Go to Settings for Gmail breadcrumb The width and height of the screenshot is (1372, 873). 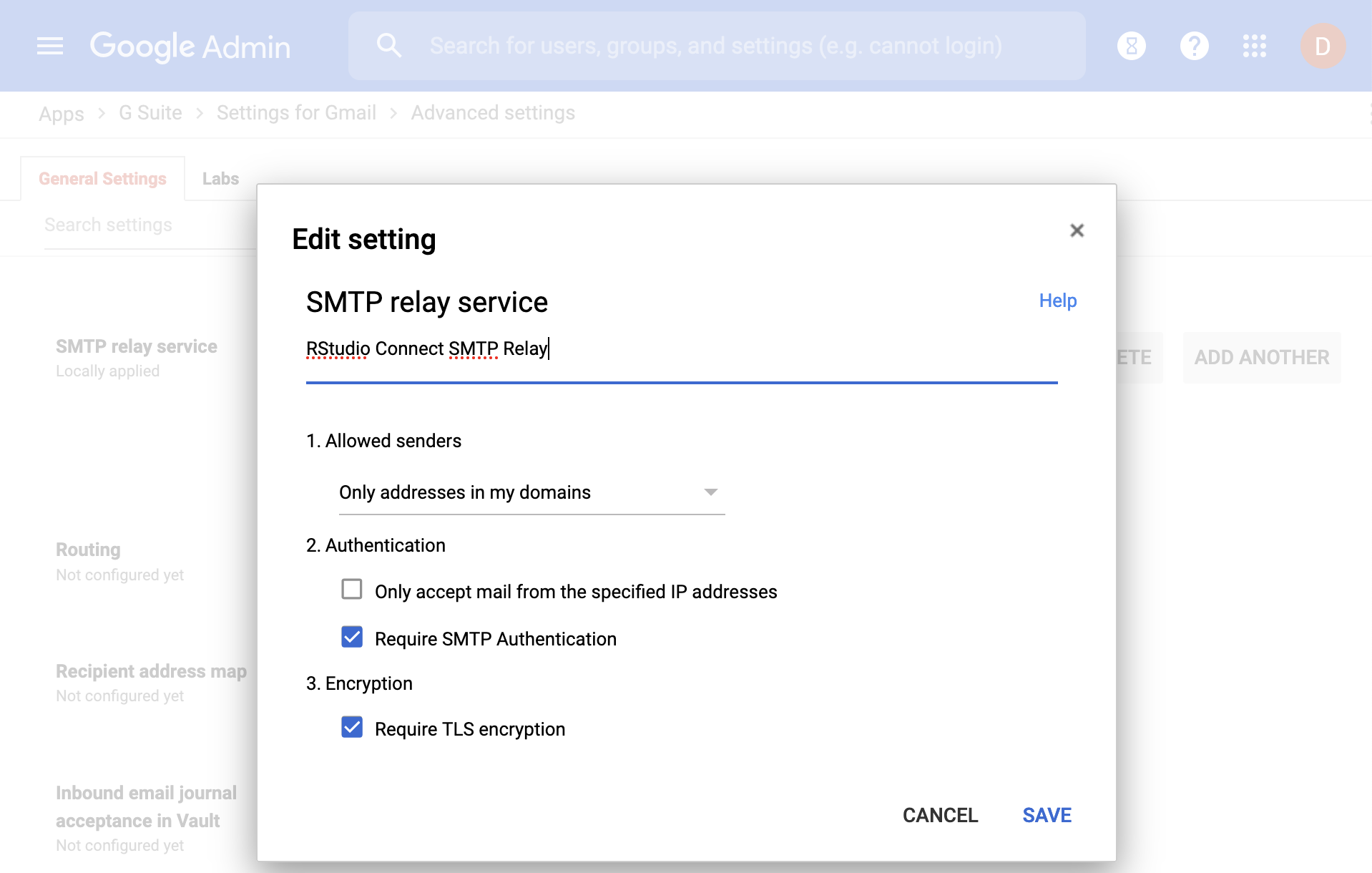296,113
